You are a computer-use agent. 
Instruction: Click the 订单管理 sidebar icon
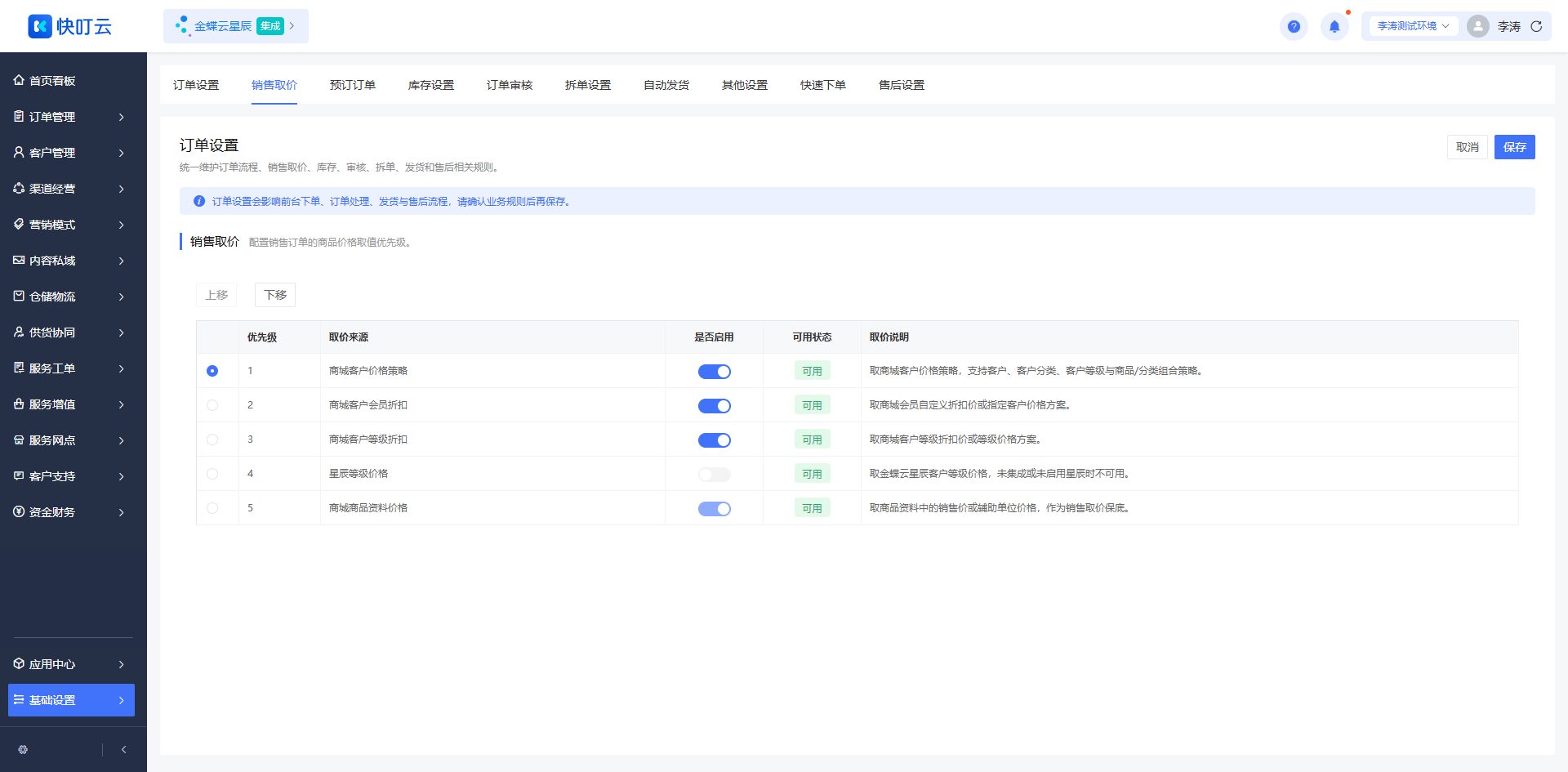tap(19, 116)
